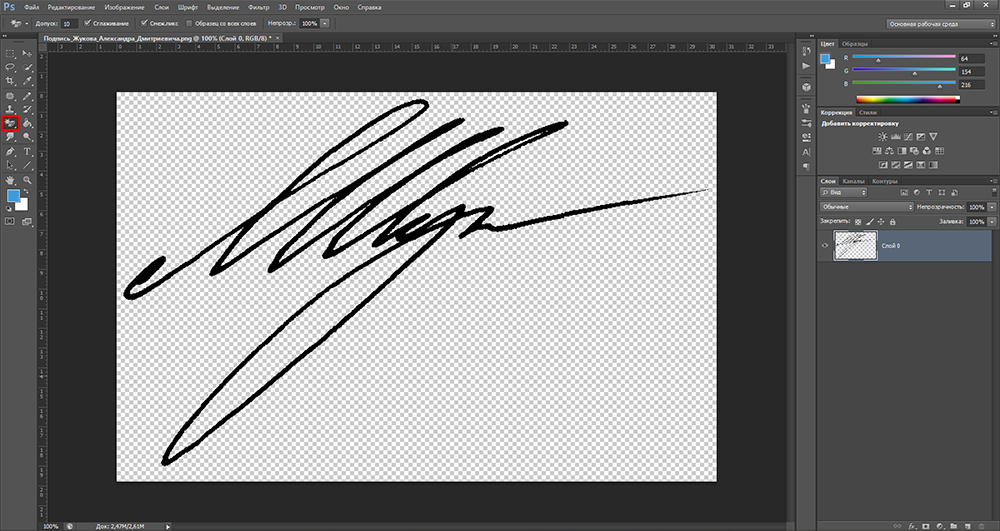Activate the Crop tool
The width and height of the screenshot is (1000, 531).
(10, 80)
